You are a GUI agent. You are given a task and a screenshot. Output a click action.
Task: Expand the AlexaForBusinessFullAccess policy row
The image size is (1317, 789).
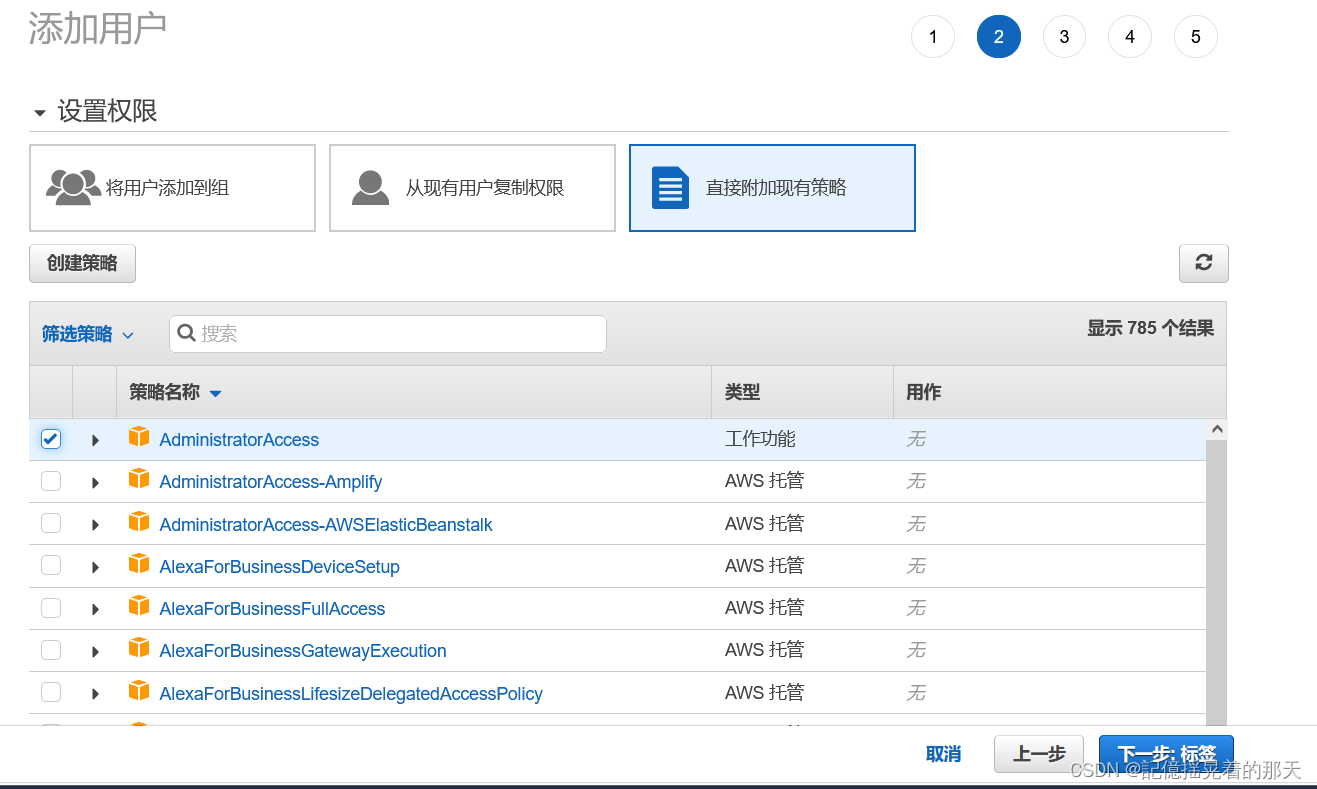point(95,609)
